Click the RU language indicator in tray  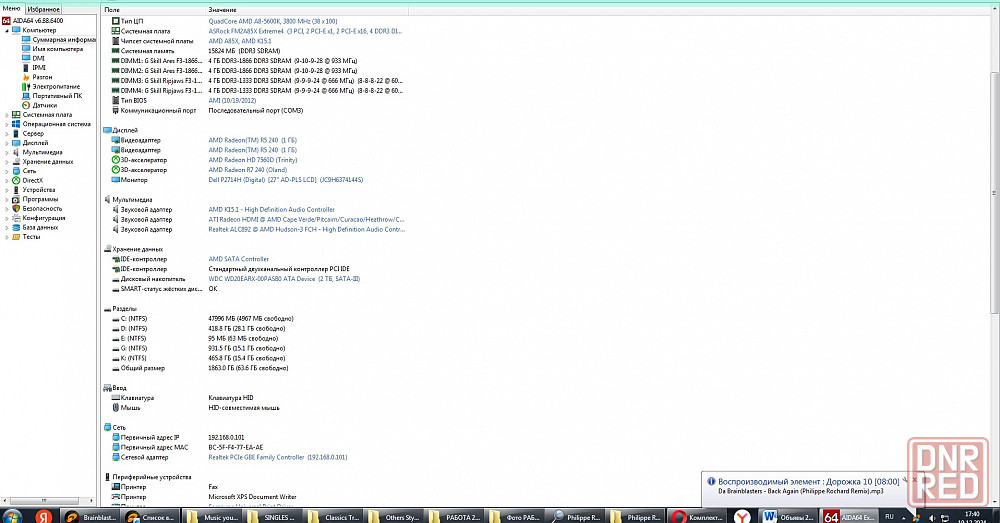(889, 516)
